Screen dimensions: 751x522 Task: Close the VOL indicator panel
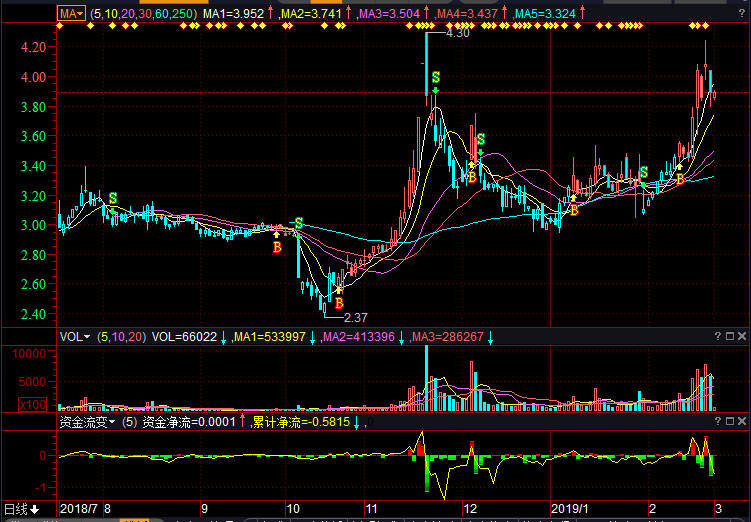tap(741, 336)
